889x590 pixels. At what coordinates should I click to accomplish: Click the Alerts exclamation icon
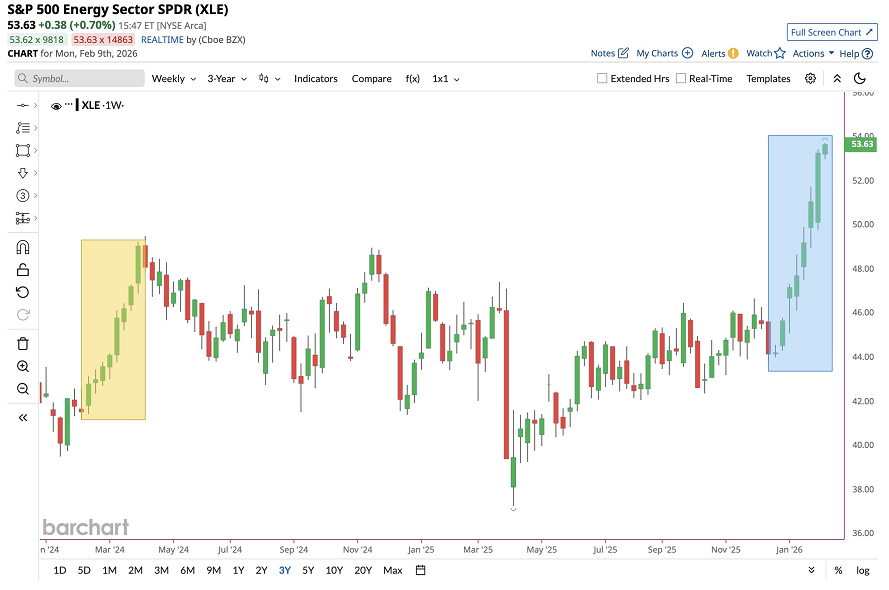pos(733,53)
